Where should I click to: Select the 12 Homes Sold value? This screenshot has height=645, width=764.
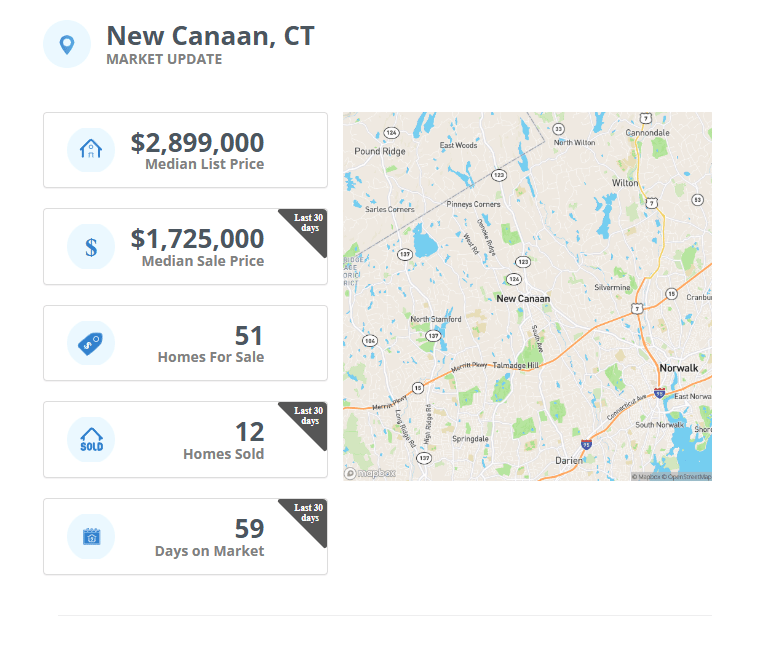249,432
